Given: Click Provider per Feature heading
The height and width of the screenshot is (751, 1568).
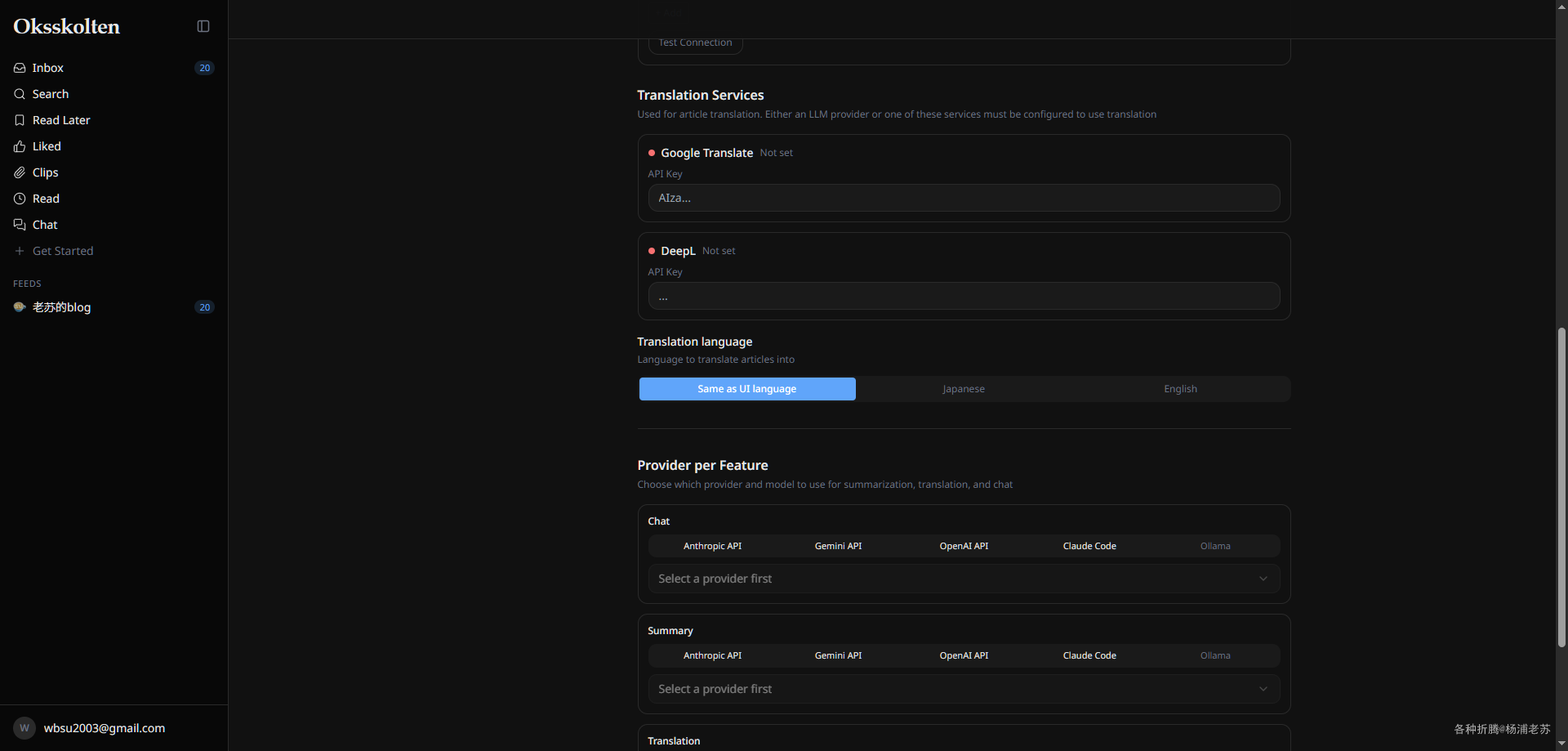Looking at the screenshot, I should 702,466.
